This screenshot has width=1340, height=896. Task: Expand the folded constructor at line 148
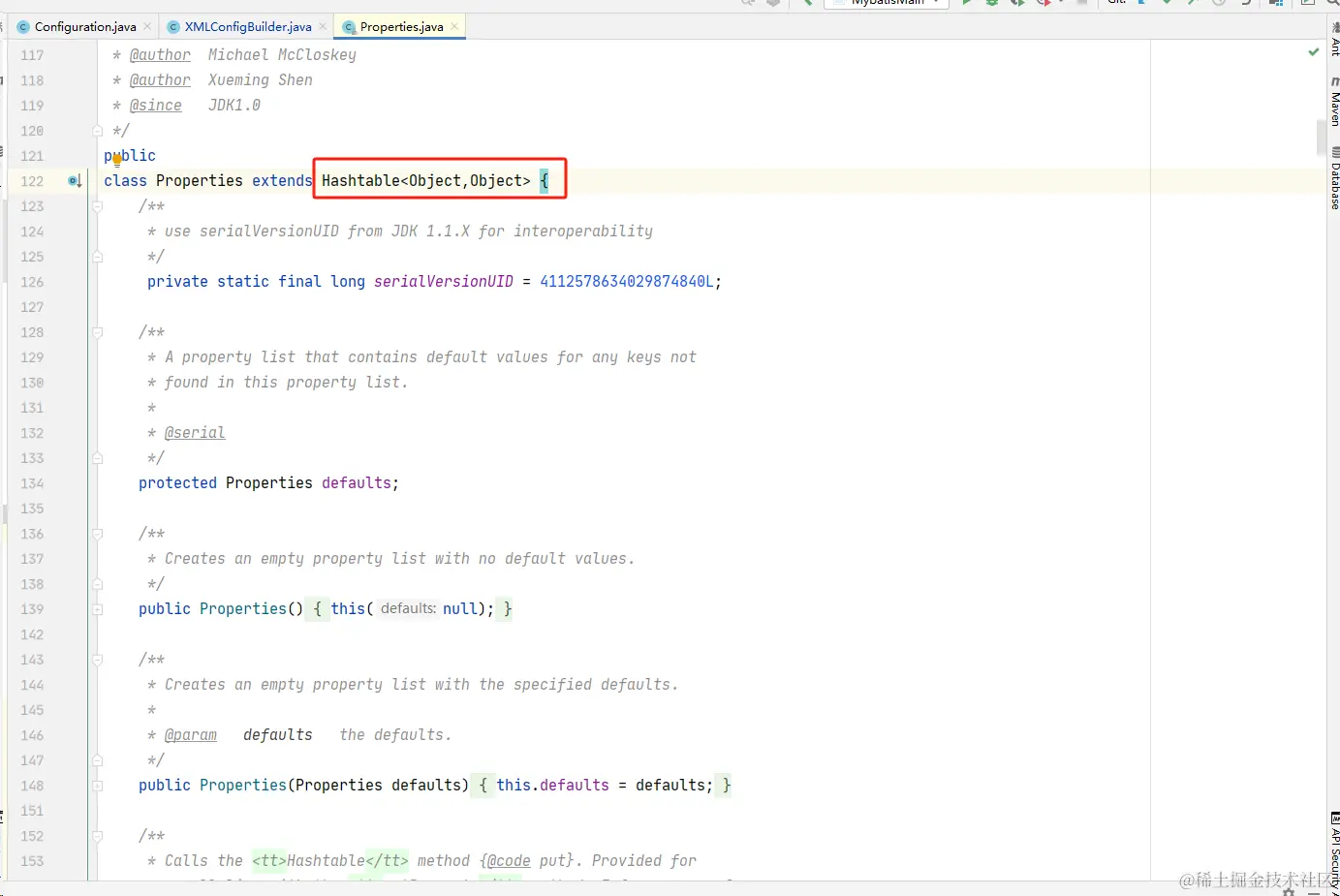pos(97,786)
